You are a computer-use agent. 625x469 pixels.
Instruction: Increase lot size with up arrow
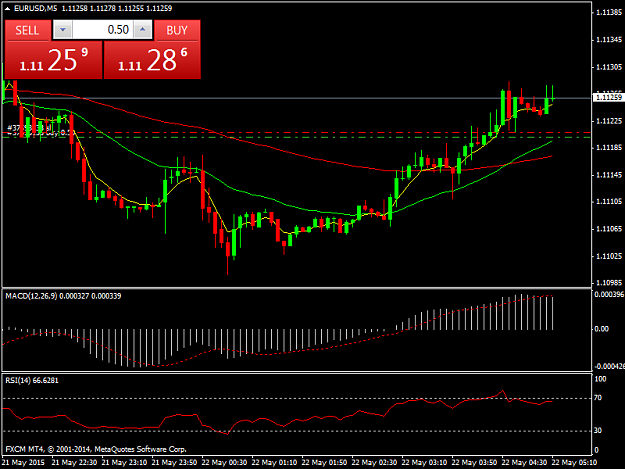143,30
